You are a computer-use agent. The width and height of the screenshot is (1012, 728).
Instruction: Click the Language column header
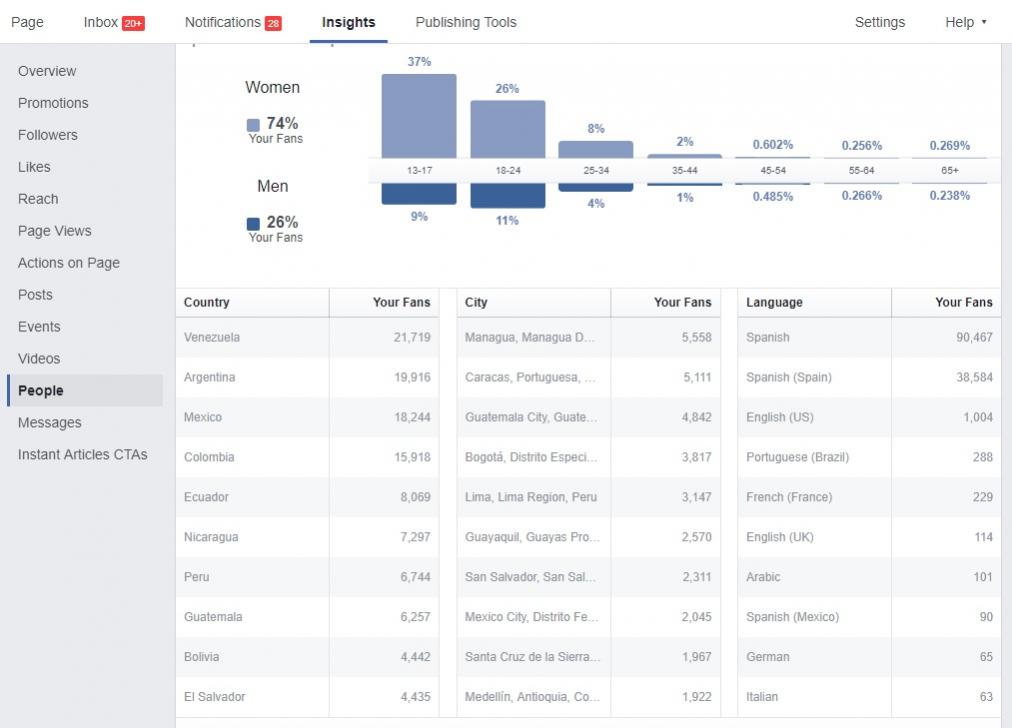click(x=774, y=302)
